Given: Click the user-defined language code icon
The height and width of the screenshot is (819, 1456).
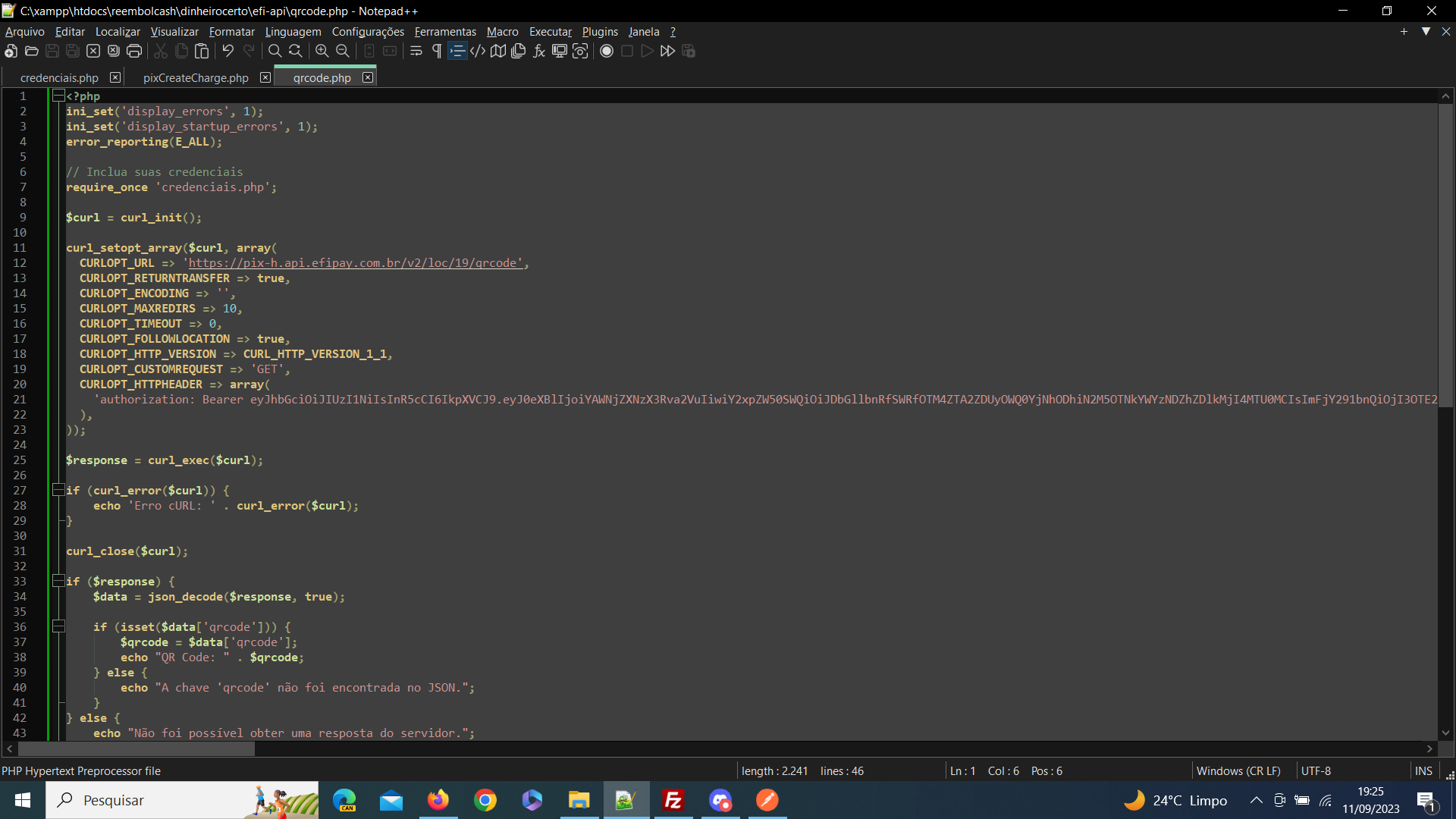Looking at the screenshot, I should [478, 51].
